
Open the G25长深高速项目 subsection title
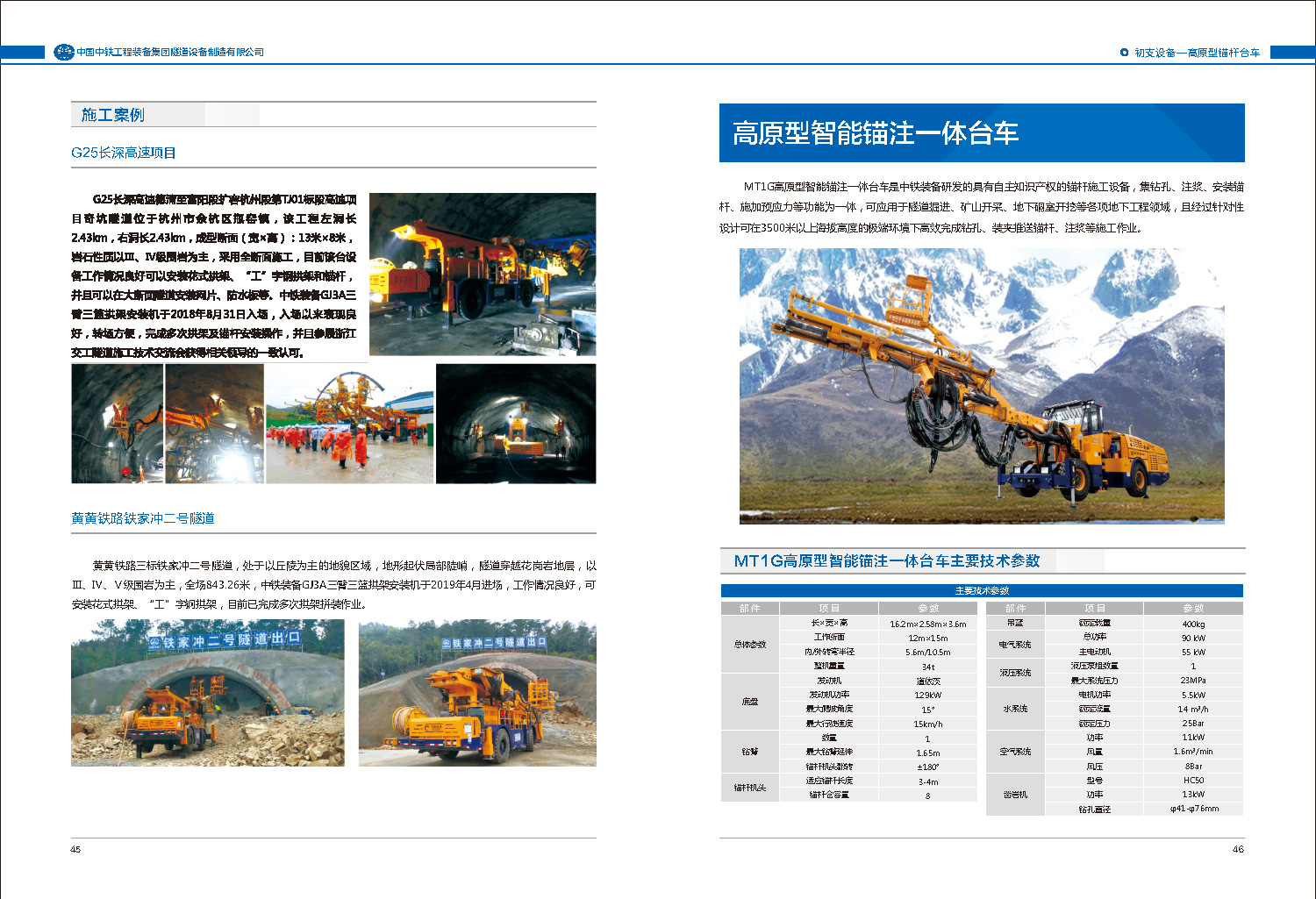click(124, 153)
